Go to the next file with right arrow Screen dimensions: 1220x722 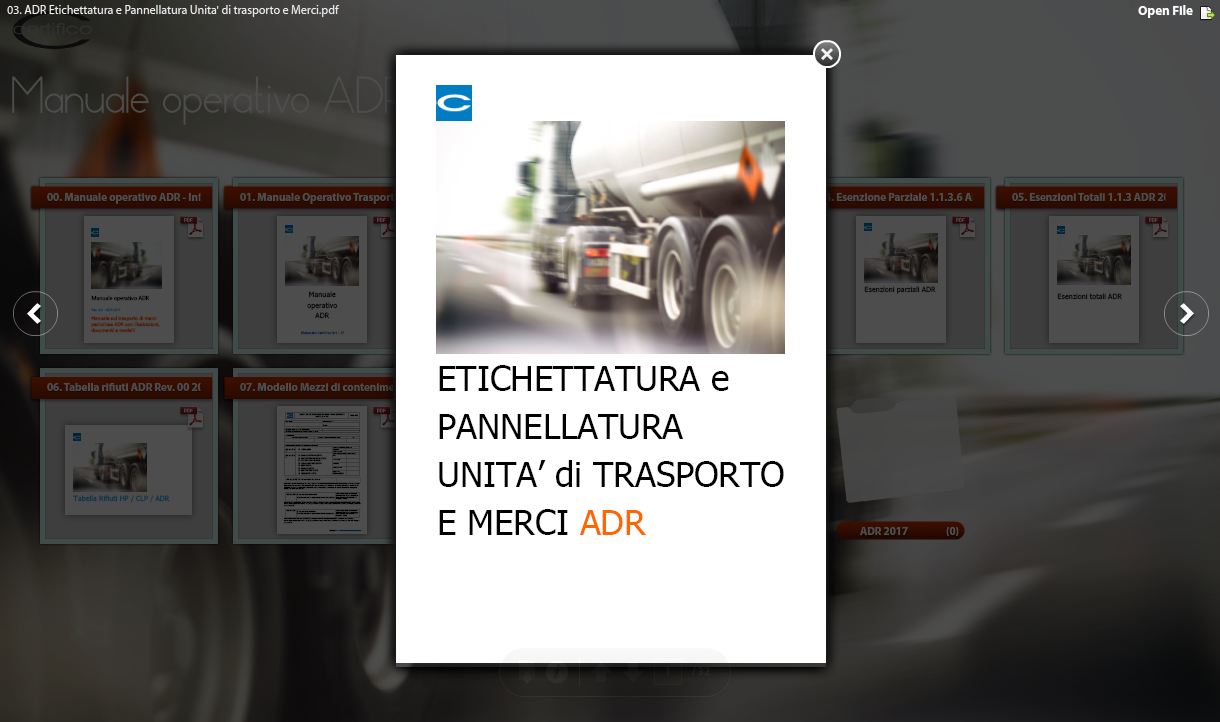[x=1186, y=314]
